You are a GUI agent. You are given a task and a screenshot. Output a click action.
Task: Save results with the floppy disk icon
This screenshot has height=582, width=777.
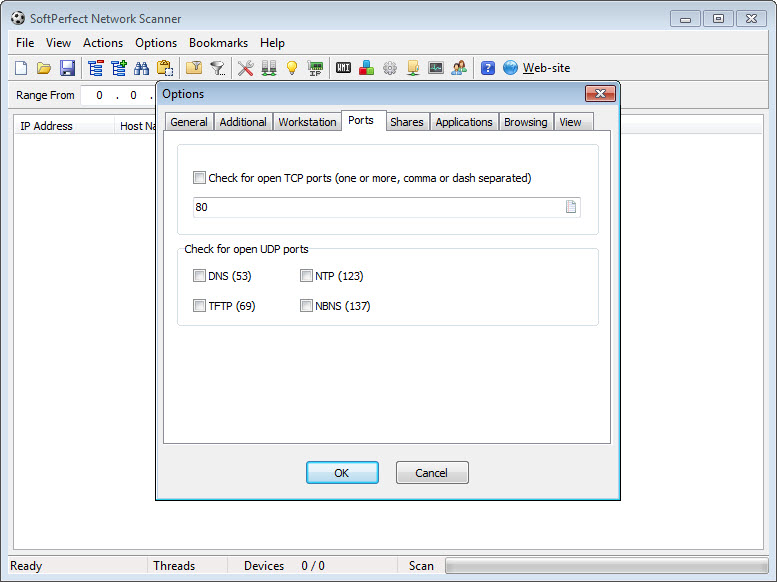tap(67, 68)
